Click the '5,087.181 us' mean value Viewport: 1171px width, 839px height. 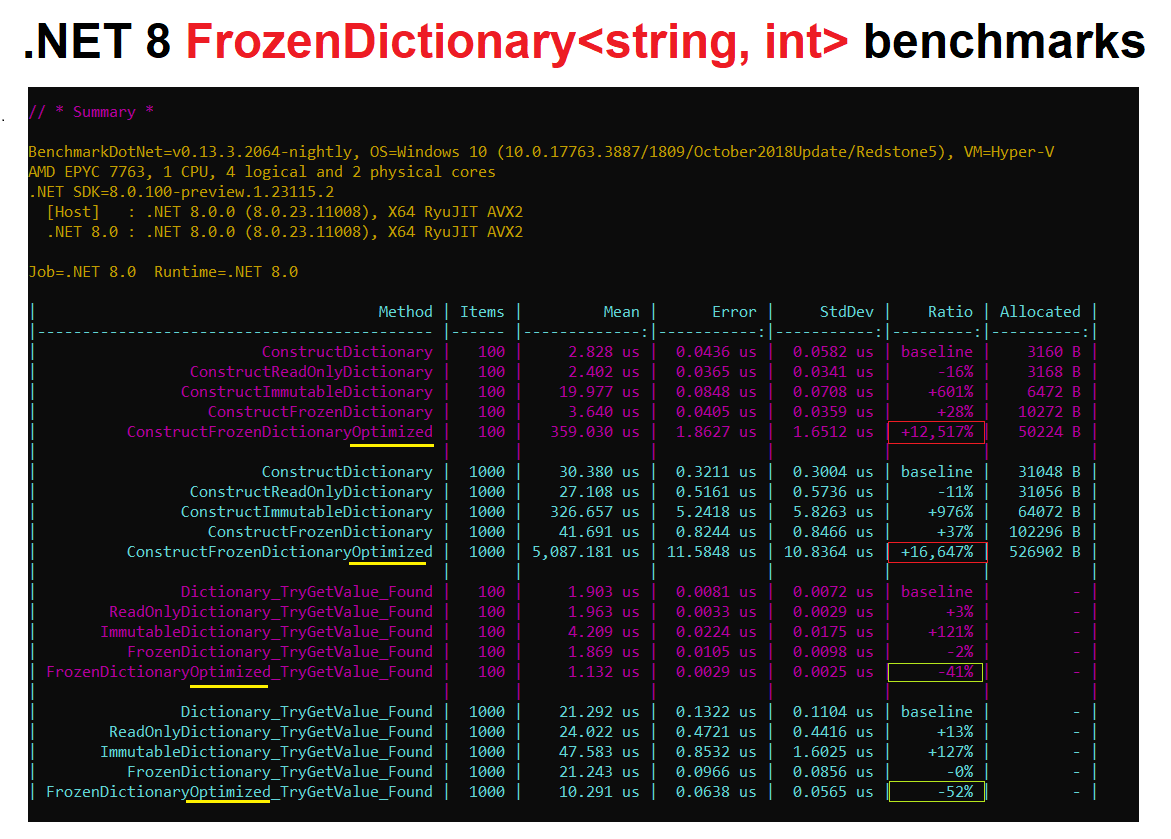[586, 553]
